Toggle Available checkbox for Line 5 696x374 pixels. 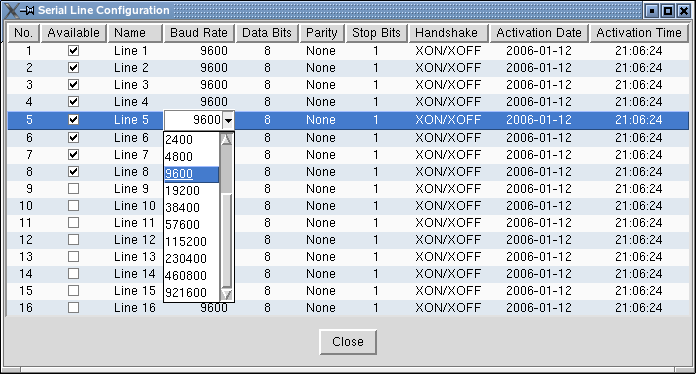click(x=74, y=120)
